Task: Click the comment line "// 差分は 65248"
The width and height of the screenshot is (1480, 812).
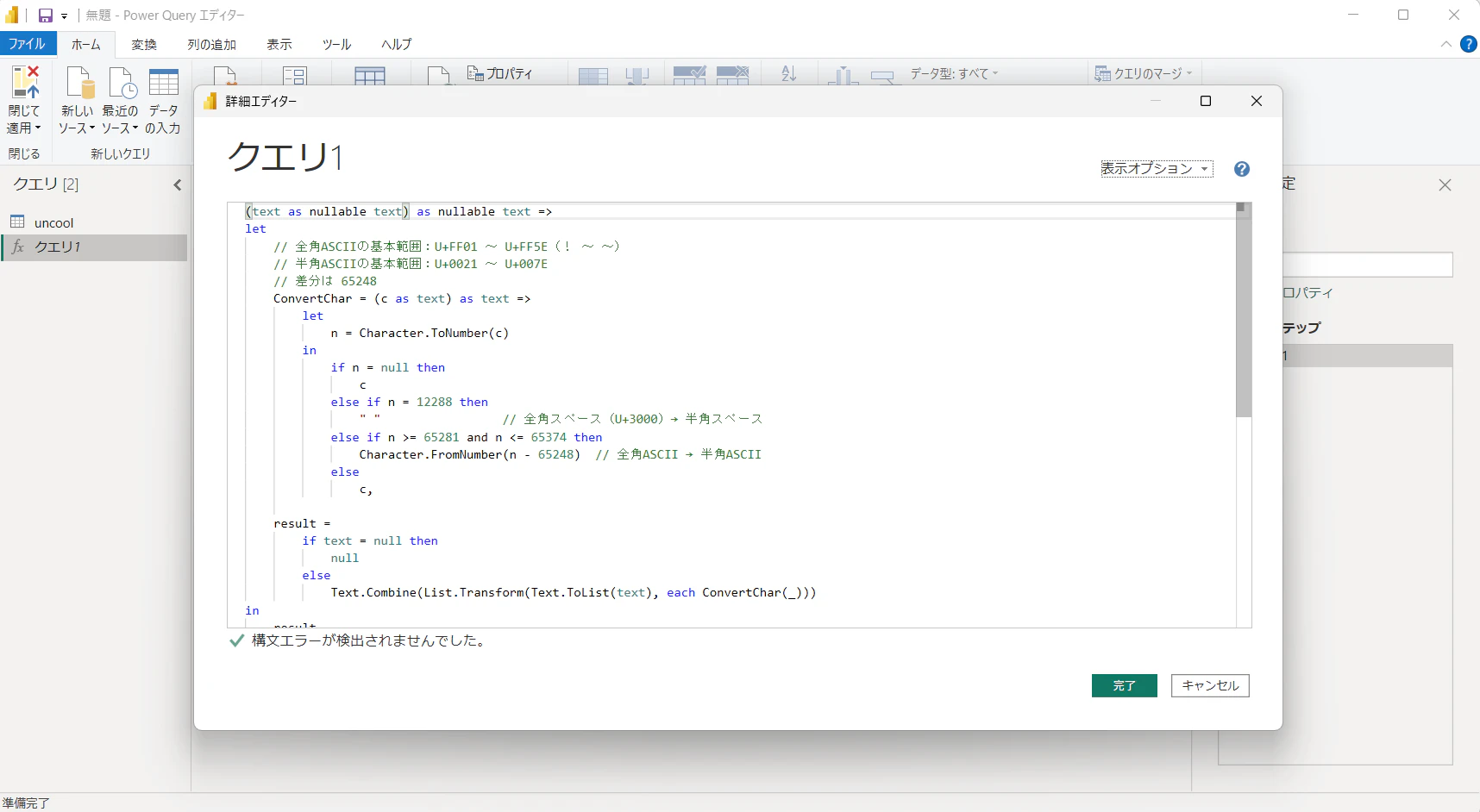Action: pos(325,281)
